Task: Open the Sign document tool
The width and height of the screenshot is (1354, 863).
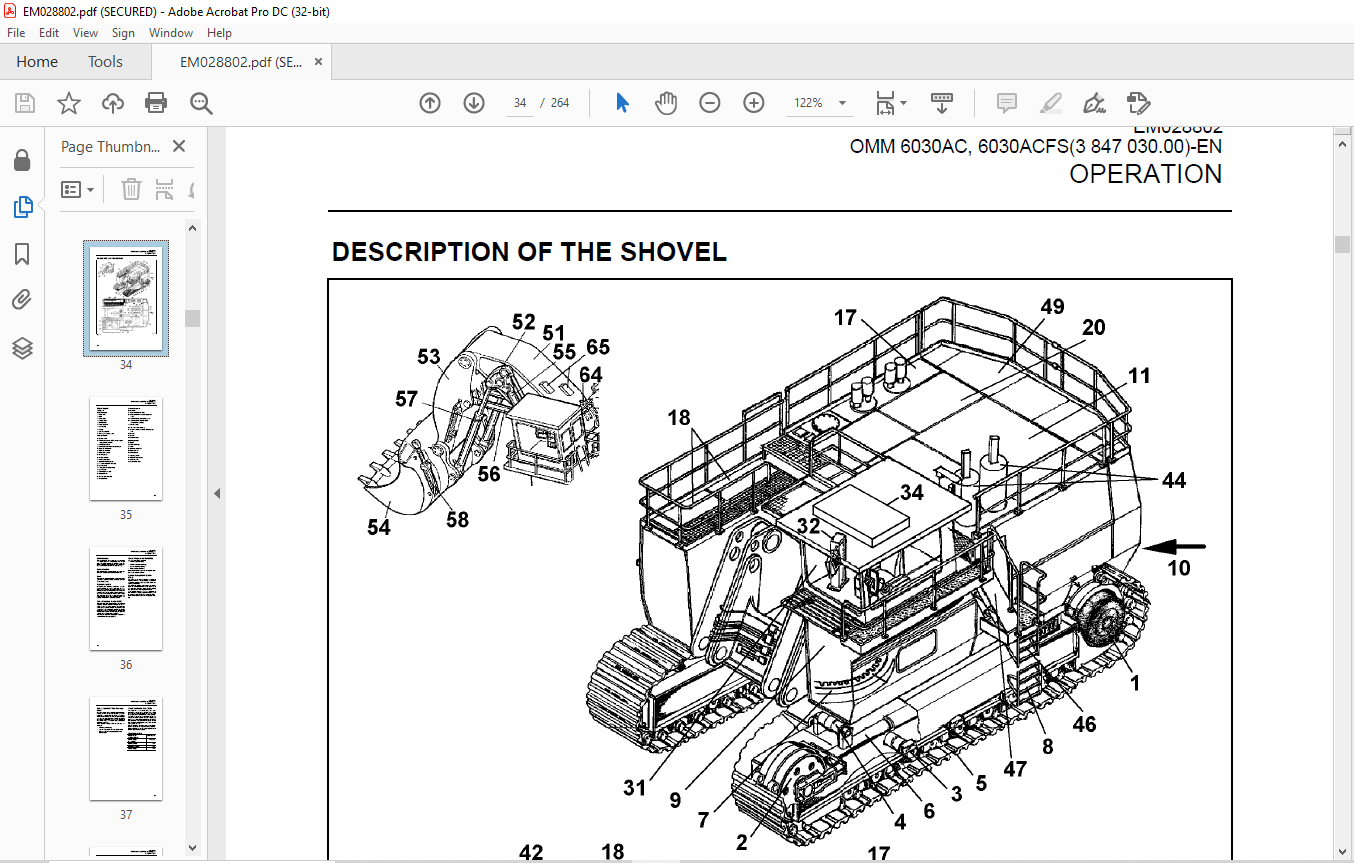Action: tap(1094, 103)
